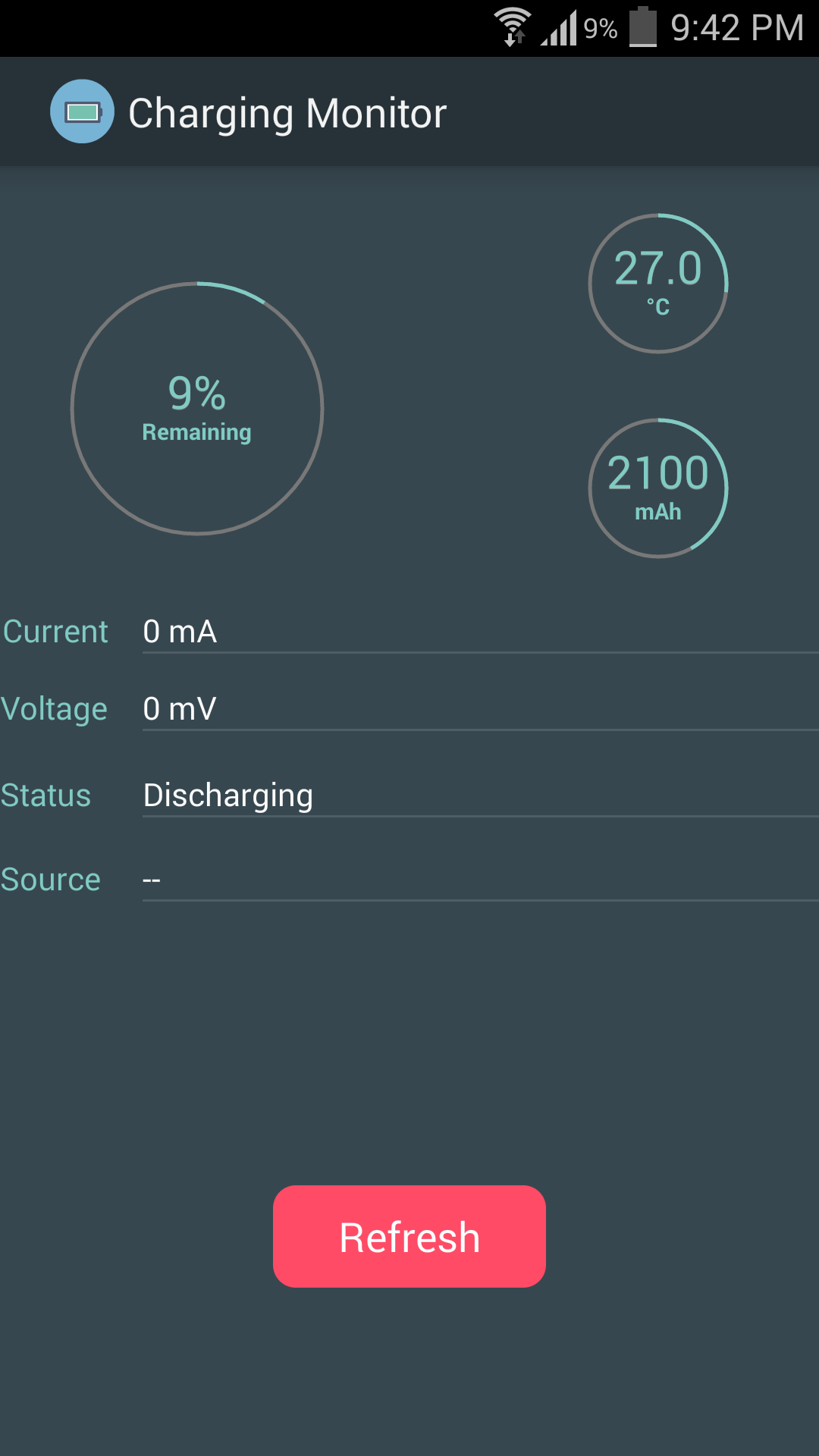This screenshot has height=1456, width=819.
Task: Tap the 27.0 °C temperature gauge
Action: (658, 284)
